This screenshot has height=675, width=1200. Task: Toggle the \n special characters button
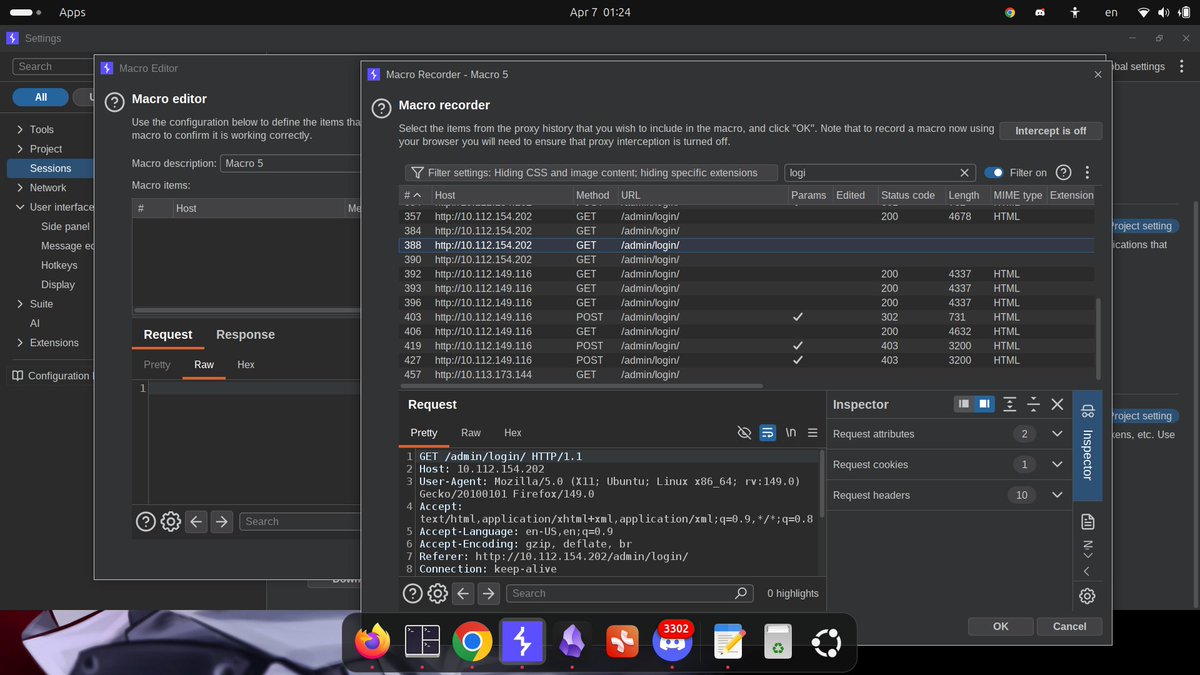790,433
